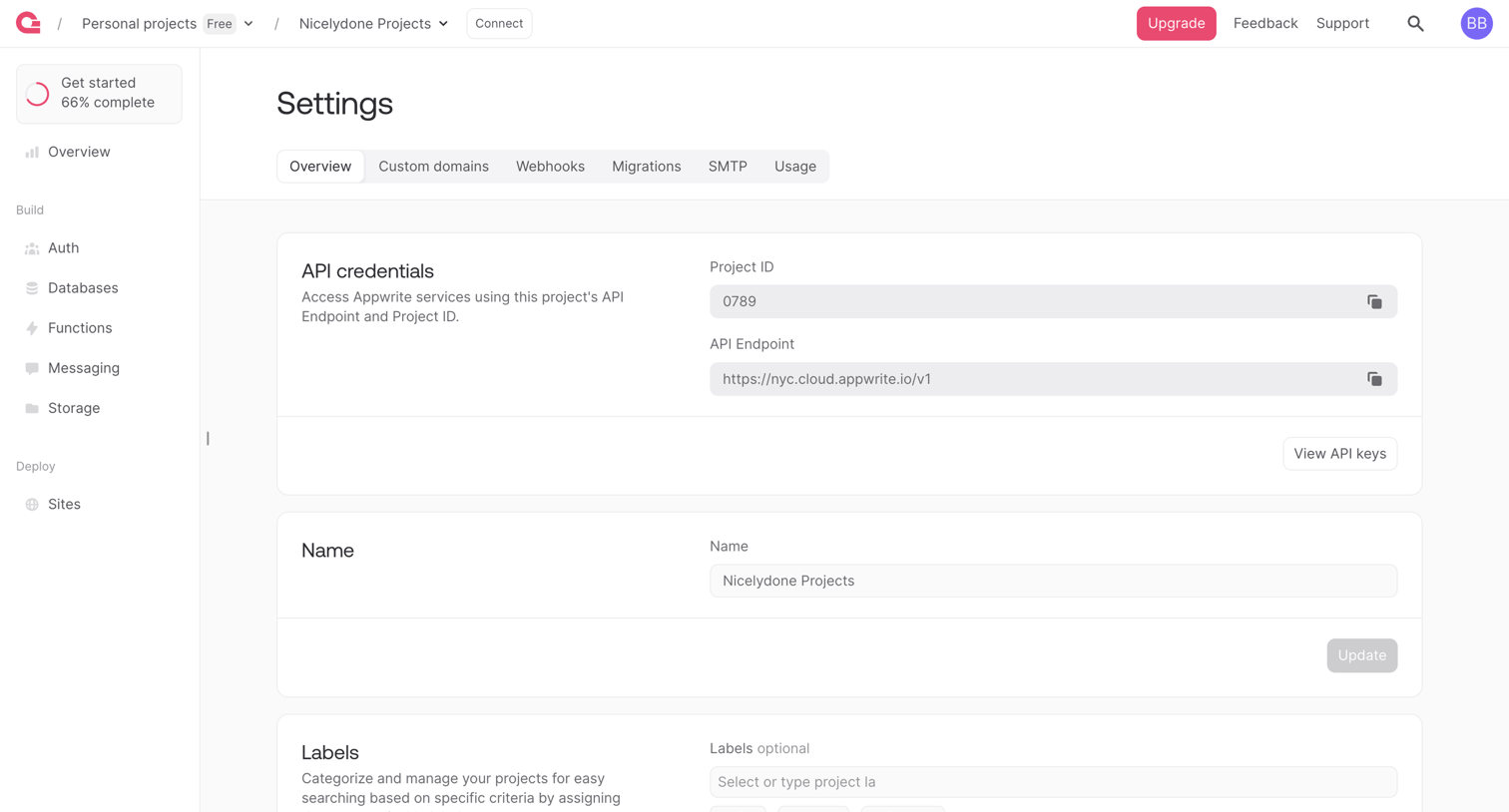
Task: Click the Functions lightning icon
Action: [x=32, y=328]
